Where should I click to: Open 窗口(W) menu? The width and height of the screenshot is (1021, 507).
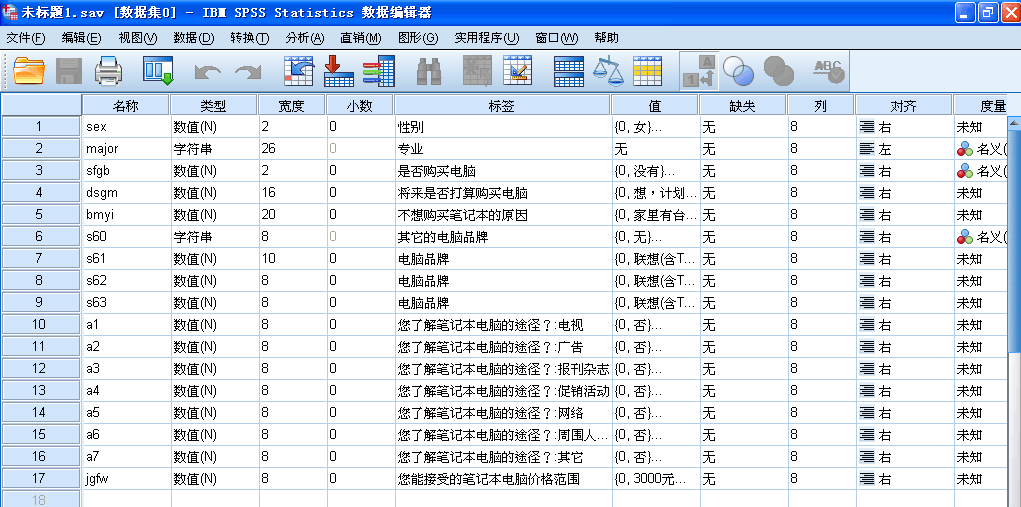557,38
